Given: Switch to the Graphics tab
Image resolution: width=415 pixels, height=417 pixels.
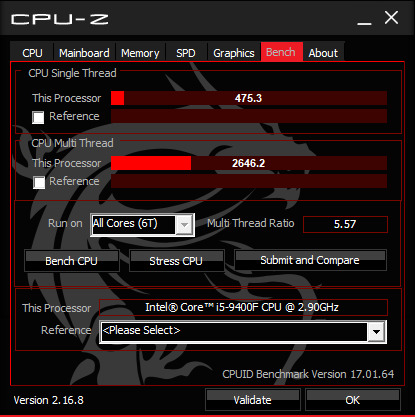Looking at the screenshot, I should (234, 53).
